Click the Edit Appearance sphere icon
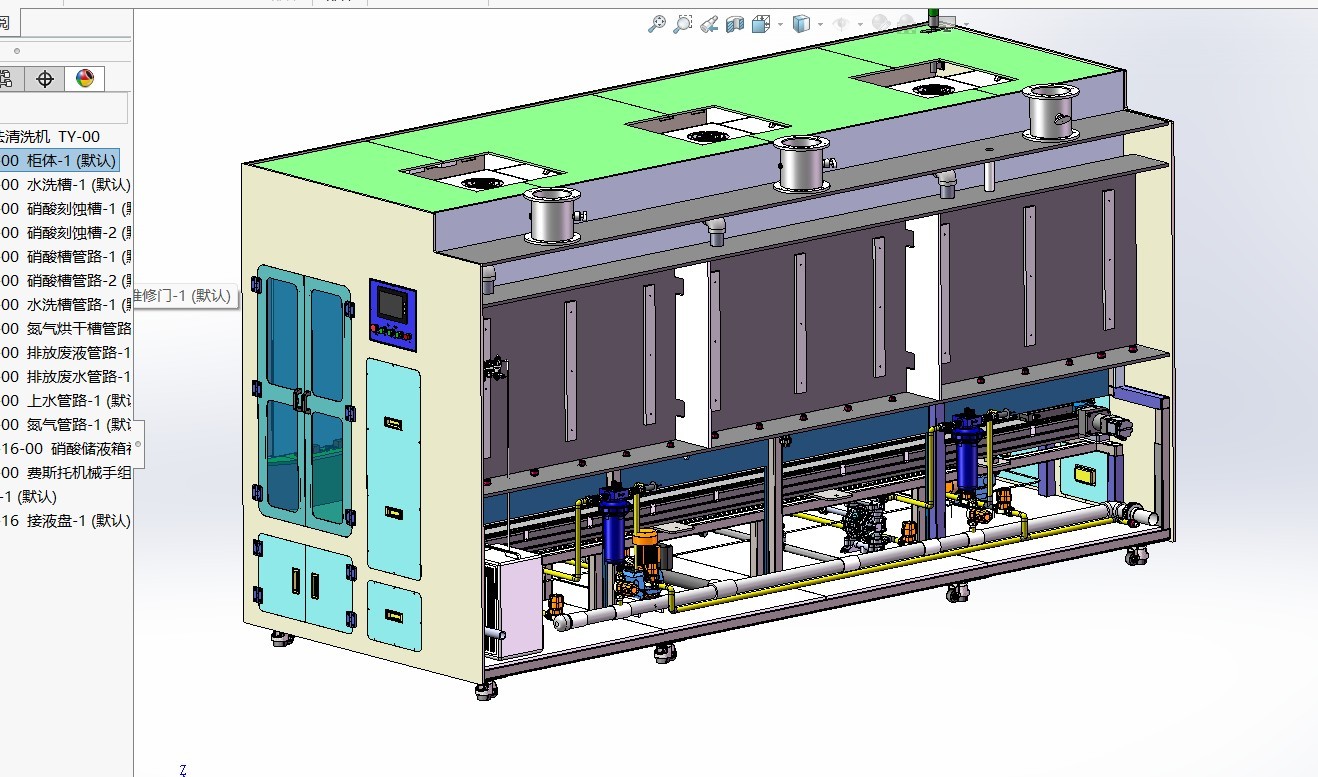 click(x=880, y=24)
